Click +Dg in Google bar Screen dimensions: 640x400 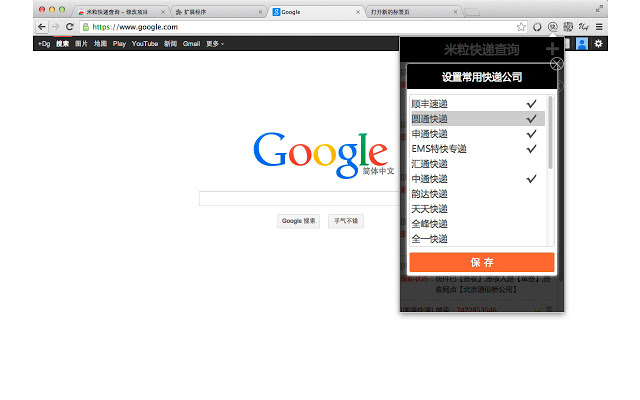(x=44, y=44)
